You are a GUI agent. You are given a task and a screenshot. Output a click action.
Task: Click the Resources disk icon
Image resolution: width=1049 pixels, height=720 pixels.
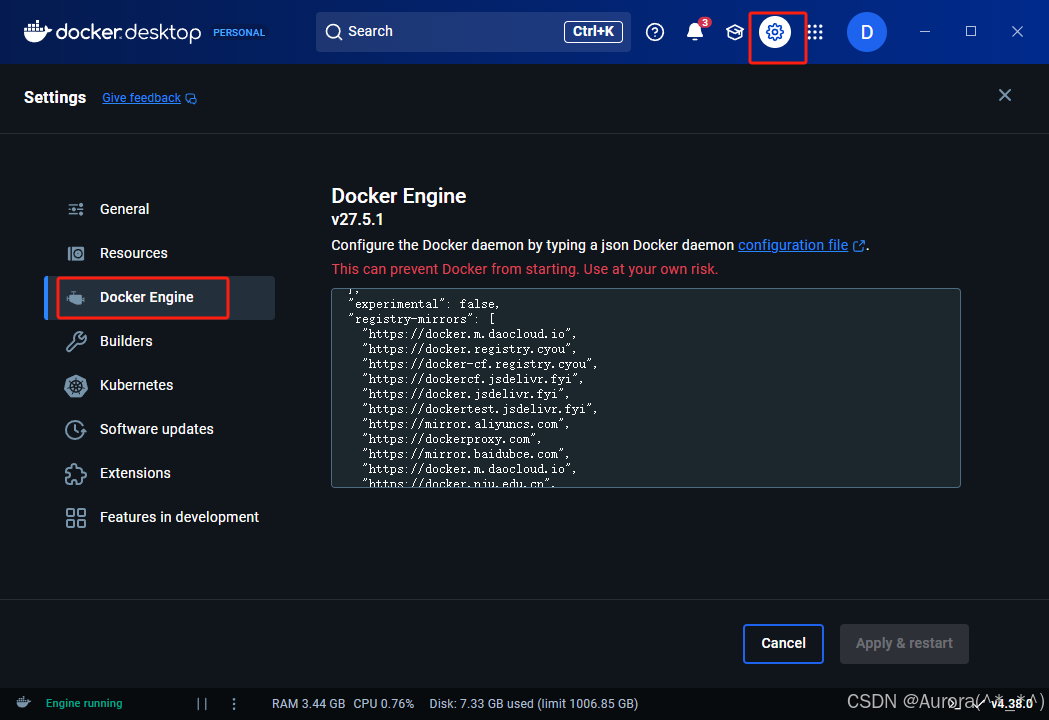(x=76, y=253)
